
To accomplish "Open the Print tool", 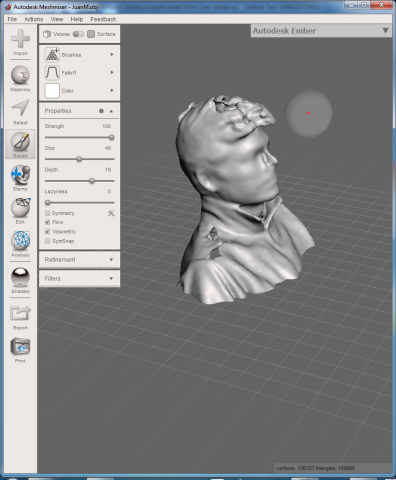I will pos(20,350).
